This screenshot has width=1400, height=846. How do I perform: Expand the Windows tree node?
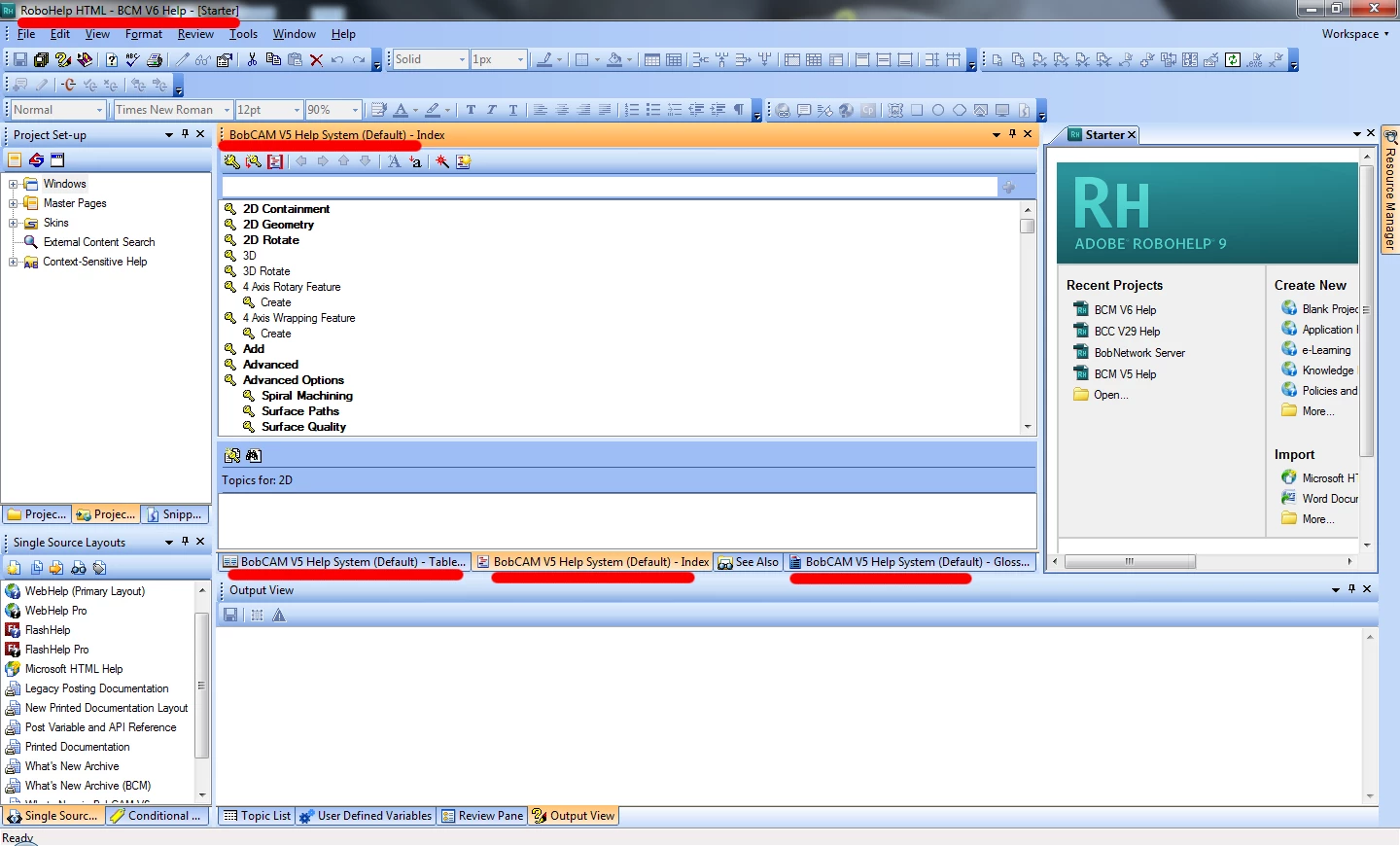pyautogui.click(x=14, y=184)
